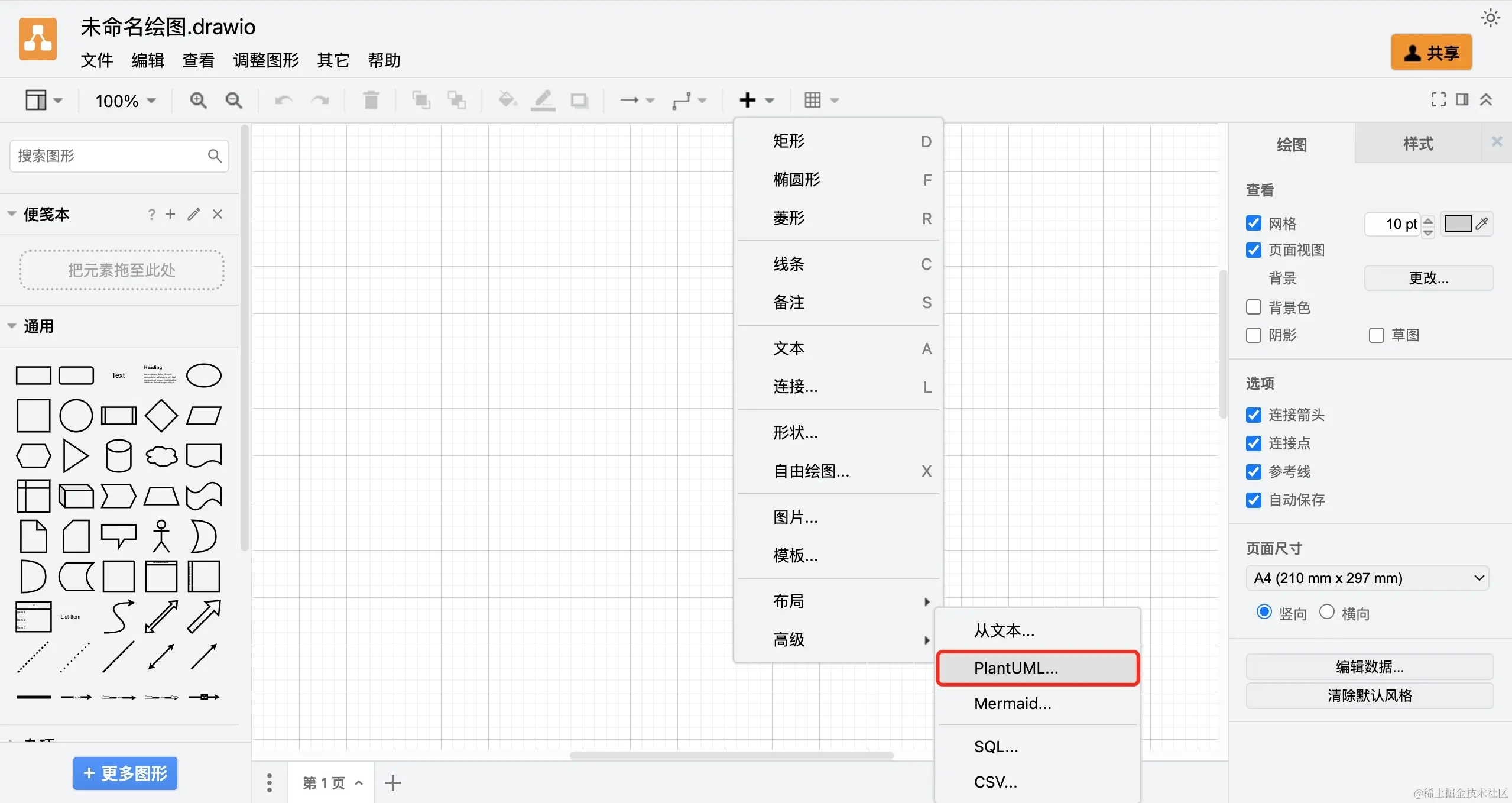Select the ellipse shape in General palette
The width and height of the screenshot is (1512, 803).
[204, 375]
